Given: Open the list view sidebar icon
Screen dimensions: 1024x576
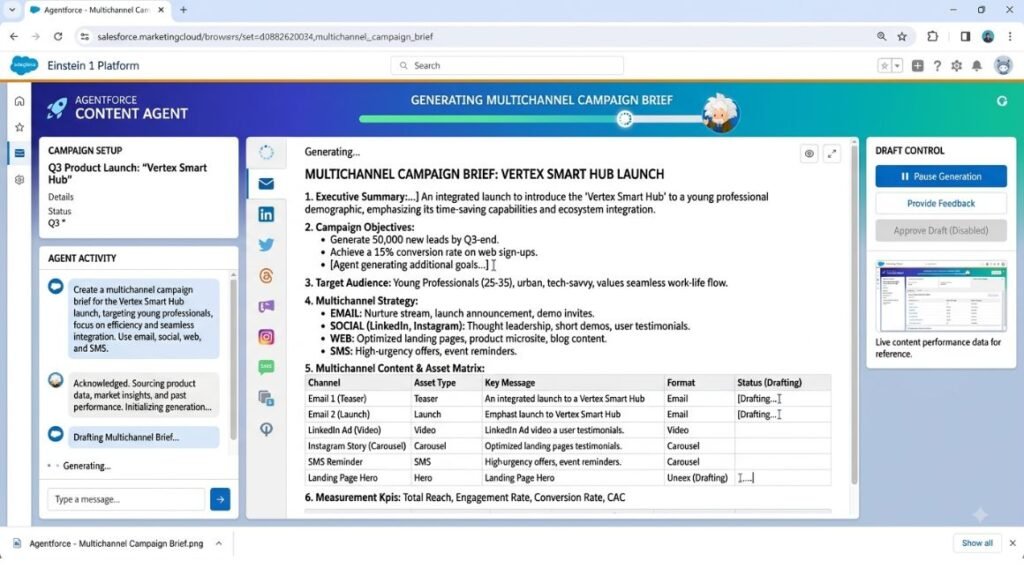Looking at the screenshot, I should [20, 153].
